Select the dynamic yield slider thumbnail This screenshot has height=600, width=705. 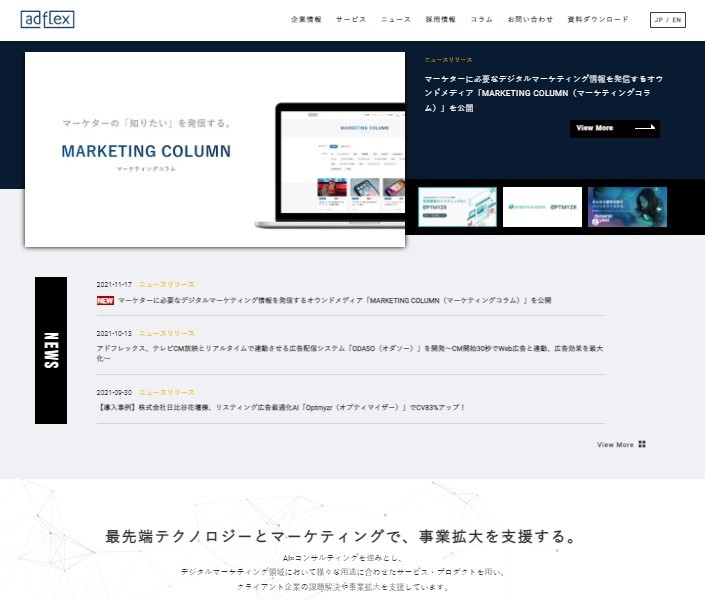click(627, 207)
